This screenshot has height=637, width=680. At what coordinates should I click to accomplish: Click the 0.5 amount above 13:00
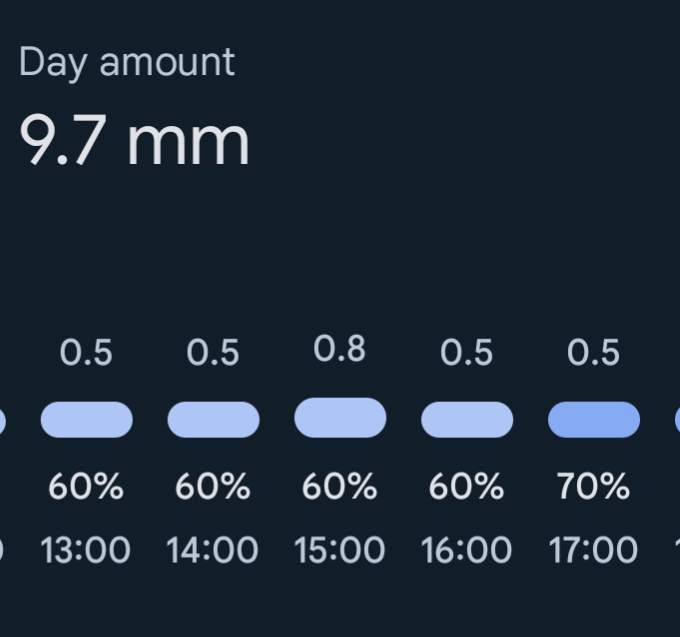(86, 353)
